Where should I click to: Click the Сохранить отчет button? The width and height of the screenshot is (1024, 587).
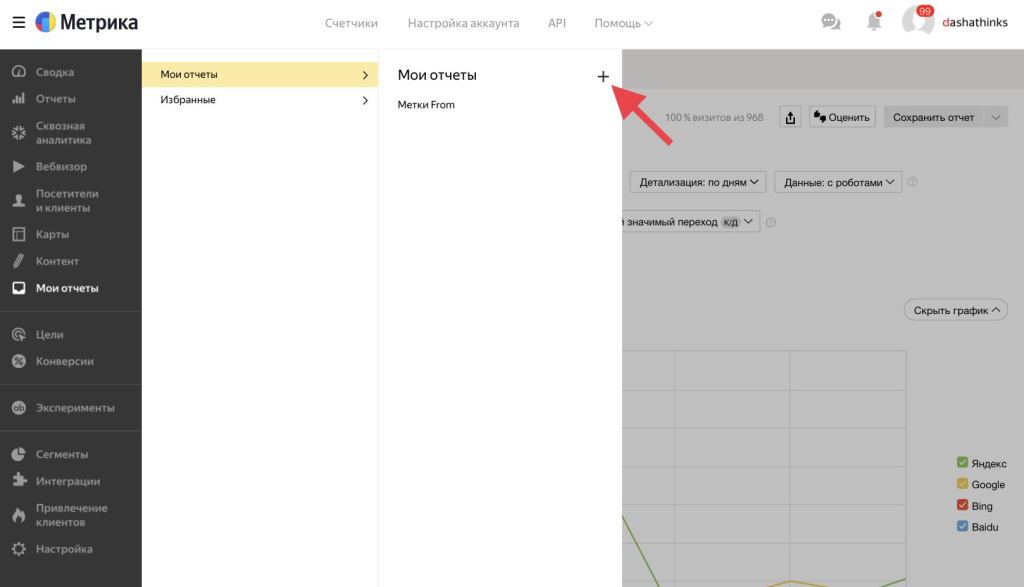coord(933,118)
